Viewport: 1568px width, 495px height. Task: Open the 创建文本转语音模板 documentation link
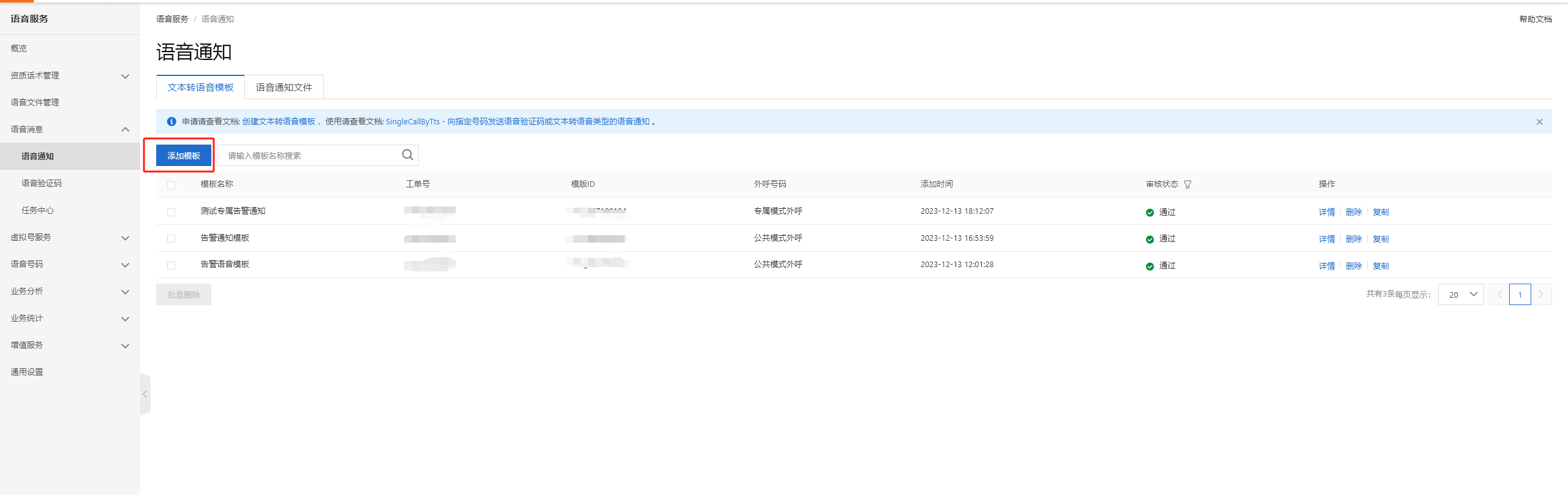coord(279,122)
